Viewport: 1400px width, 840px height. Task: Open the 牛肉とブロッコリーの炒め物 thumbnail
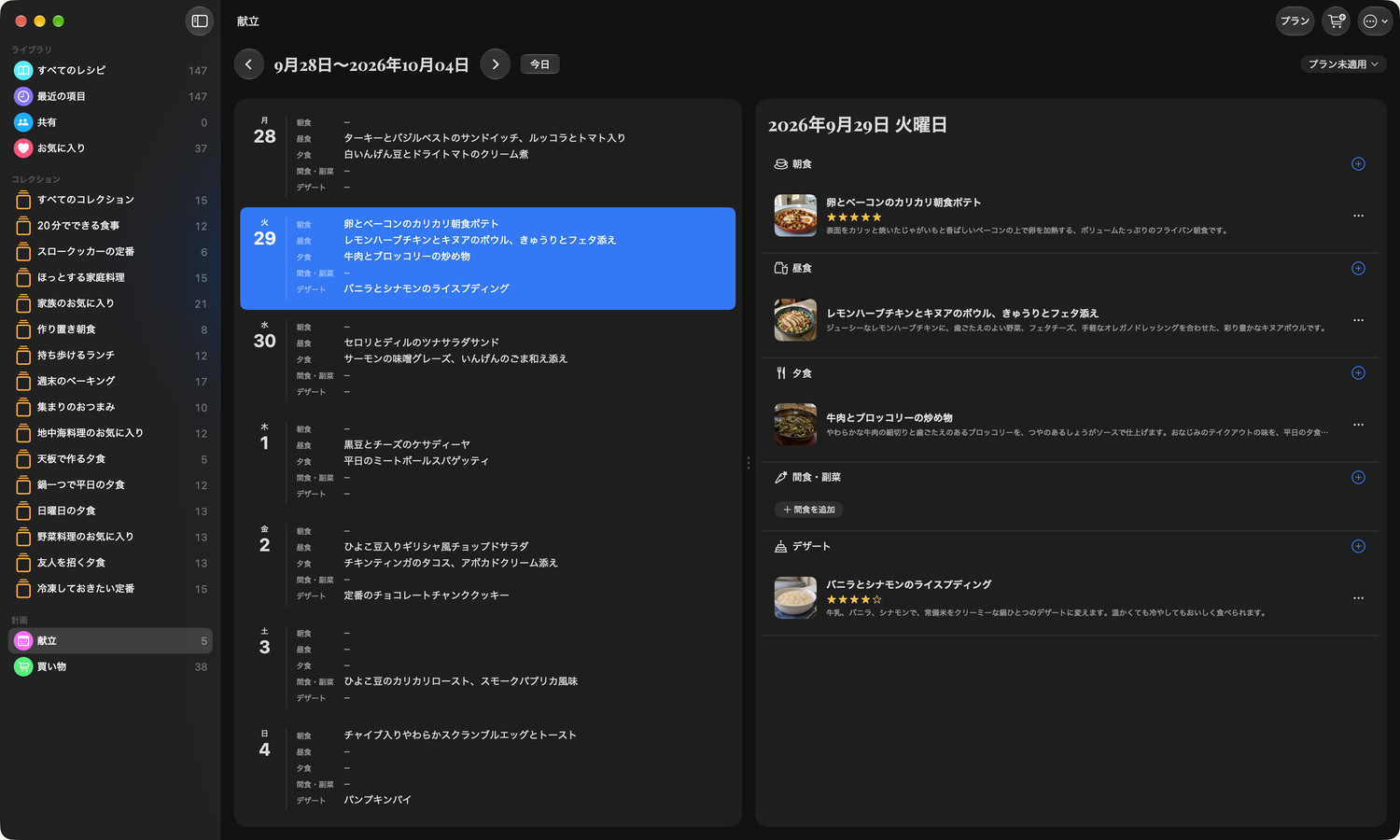point(795,425)
